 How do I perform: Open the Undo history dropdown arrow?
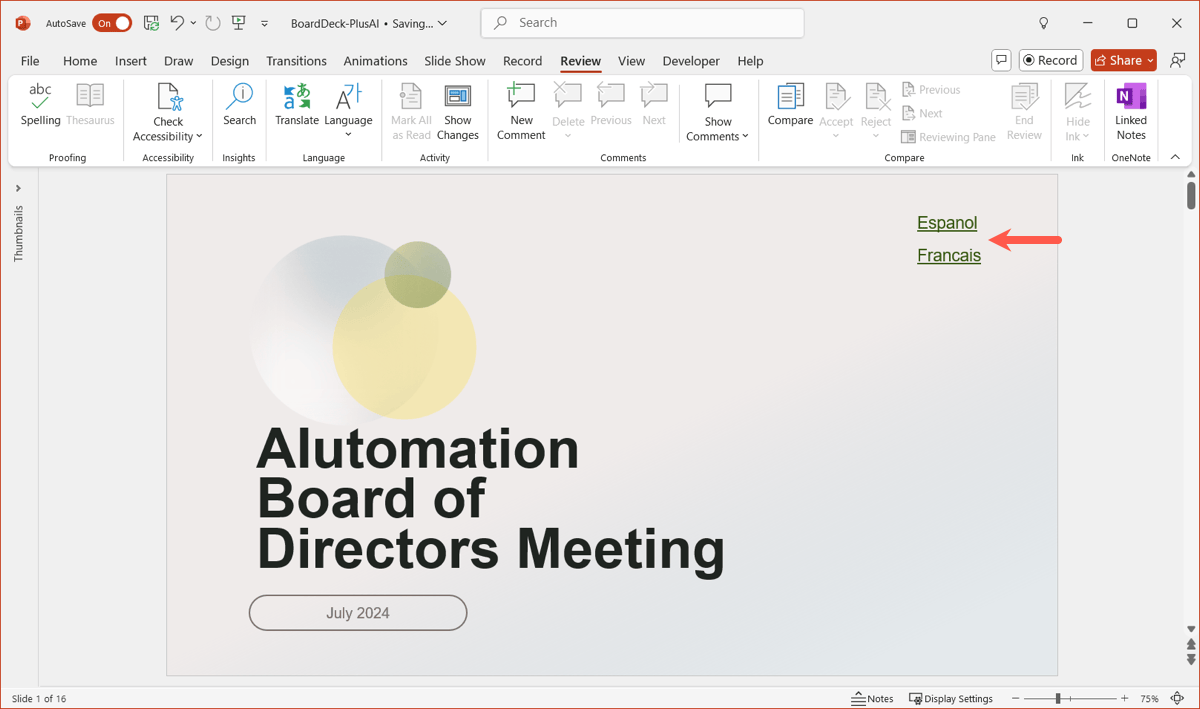pos(193,23)
